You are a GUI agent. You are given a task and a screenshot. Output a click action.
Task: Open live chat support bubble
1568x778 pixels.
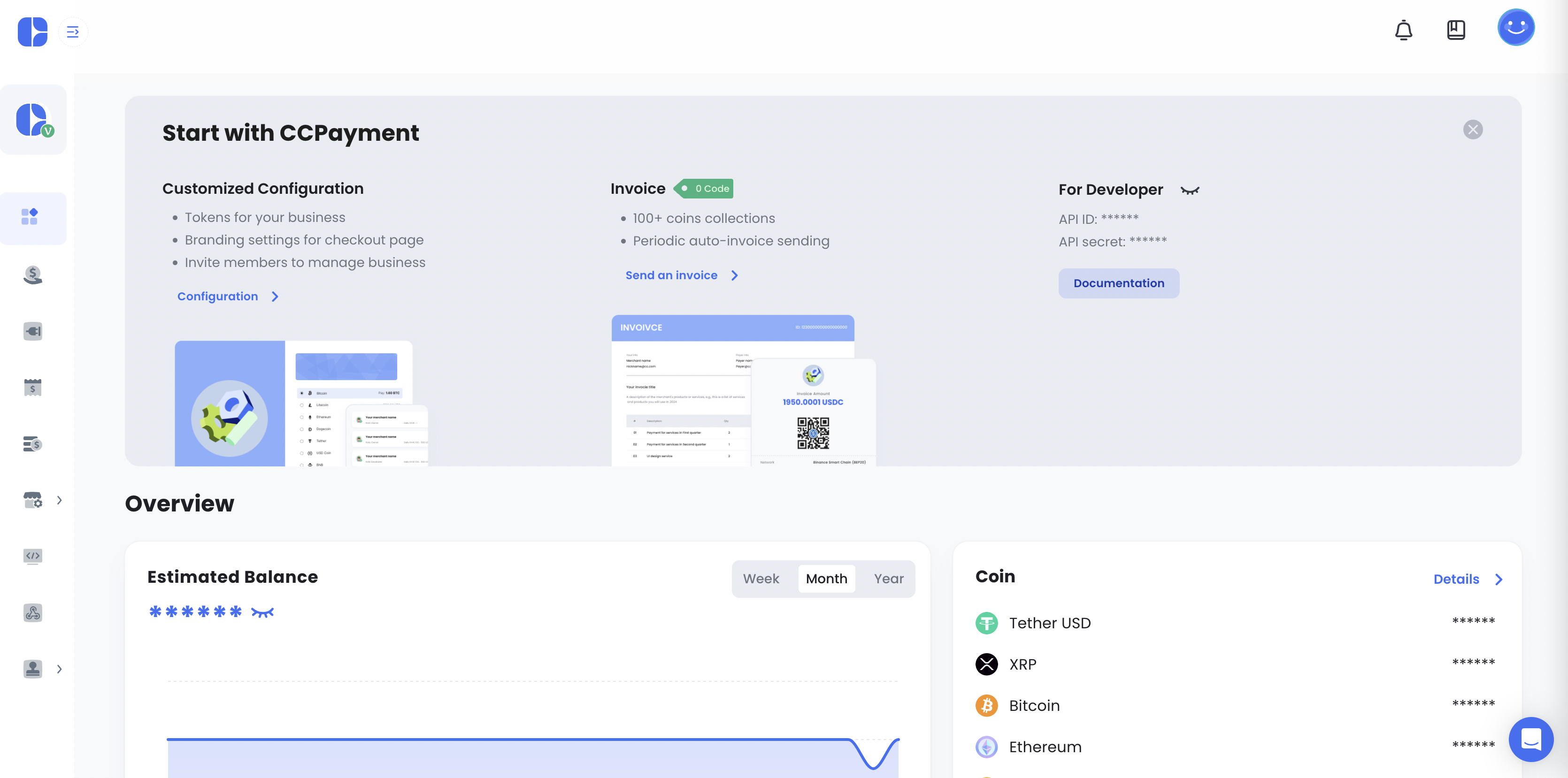point(1530,740)
